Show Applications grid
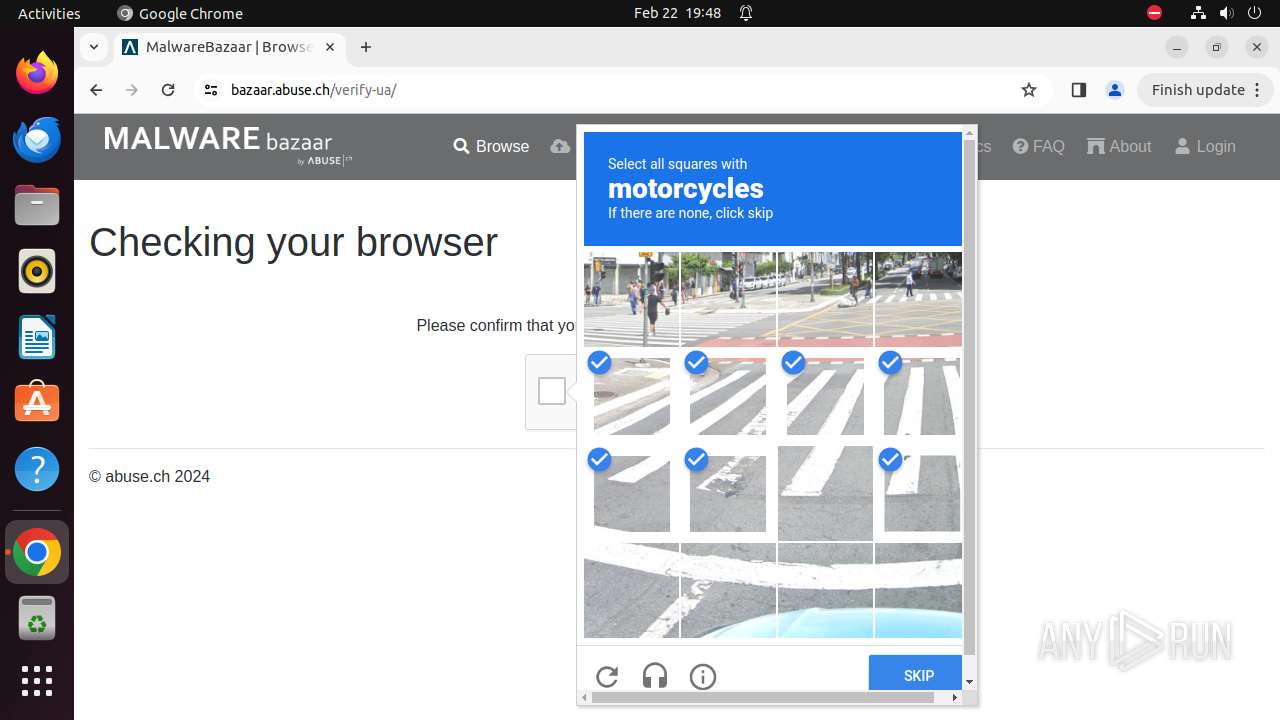 click(x=37, y=681)
